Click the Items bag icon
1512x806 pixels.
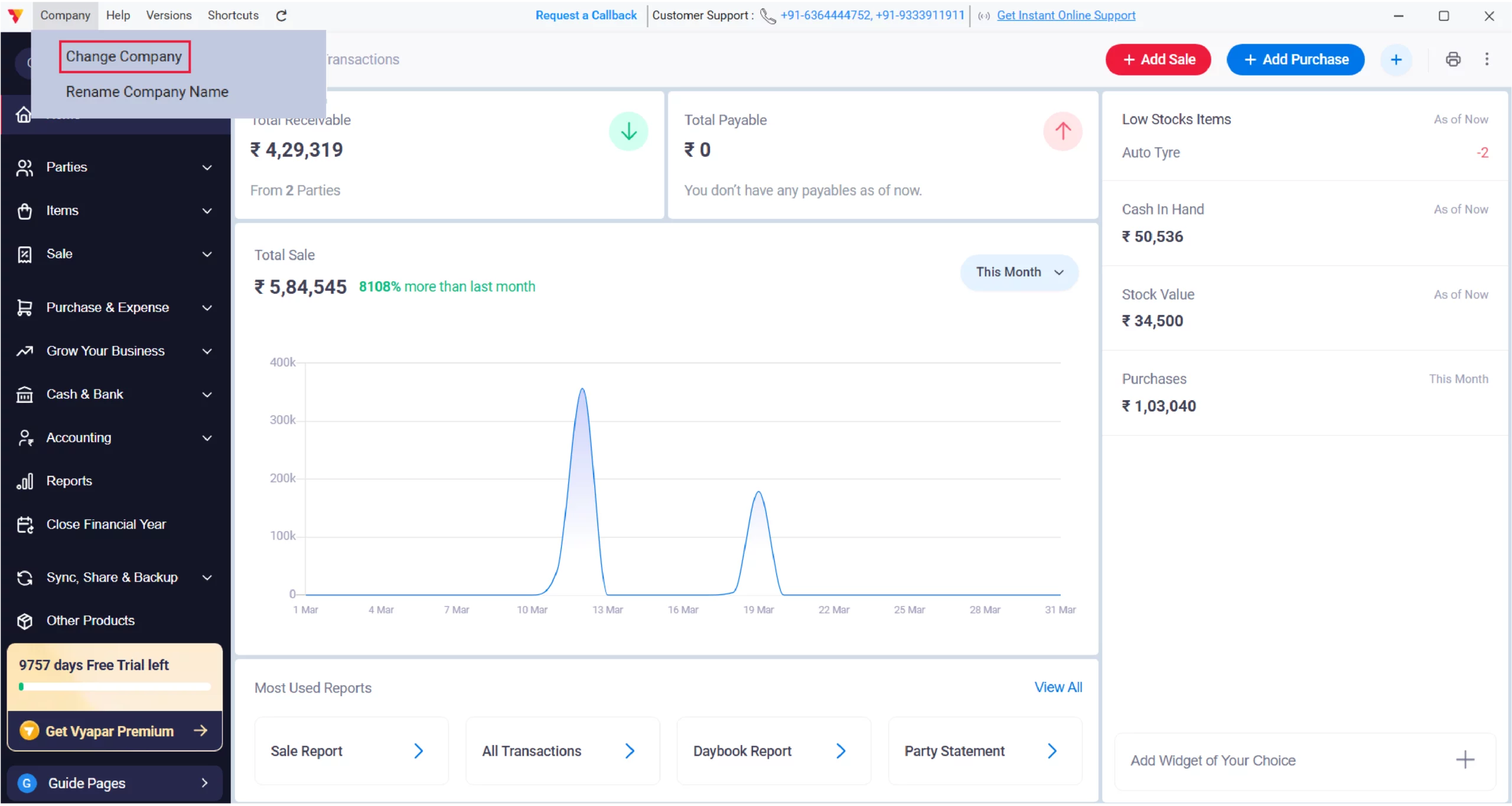click(25, 211)
